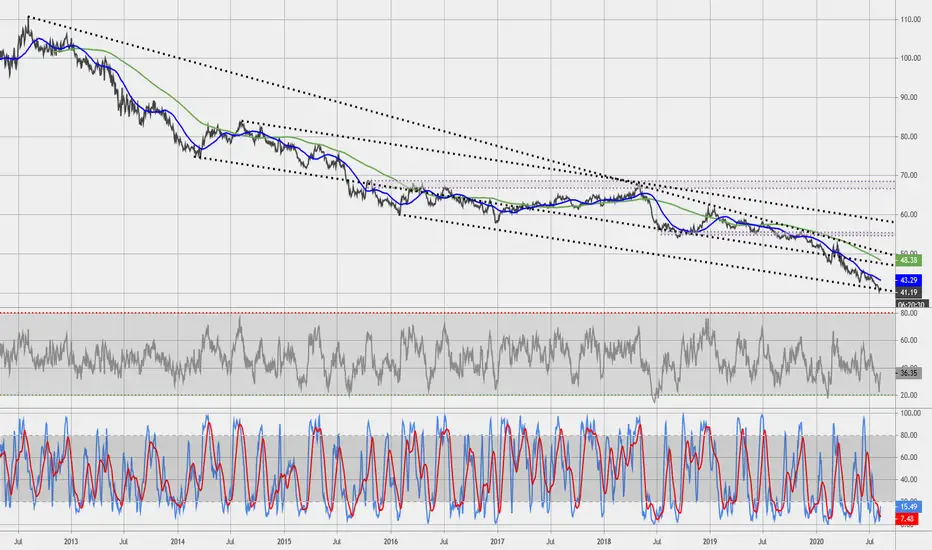
Task: Click the 20.00 label on the RSI pane scale
Action: [x=909, y=395]
